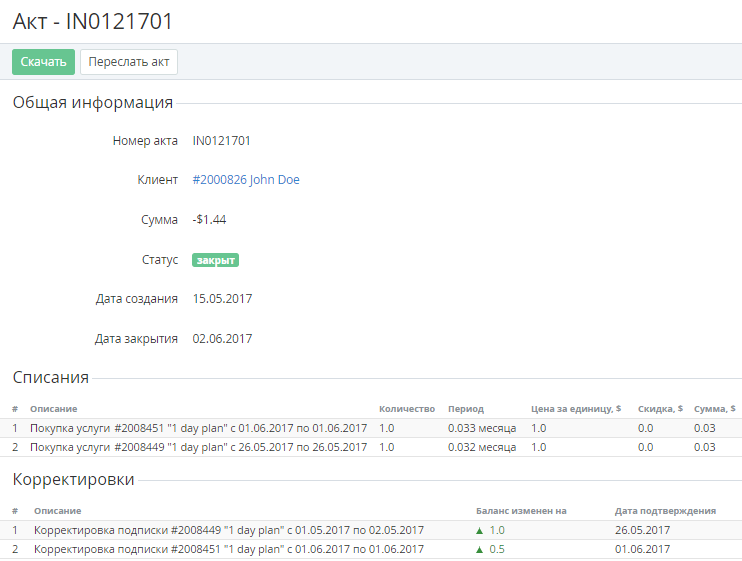The image size is (742, 561).
Task: Select charge row for service #2008449
Action: 198,447
